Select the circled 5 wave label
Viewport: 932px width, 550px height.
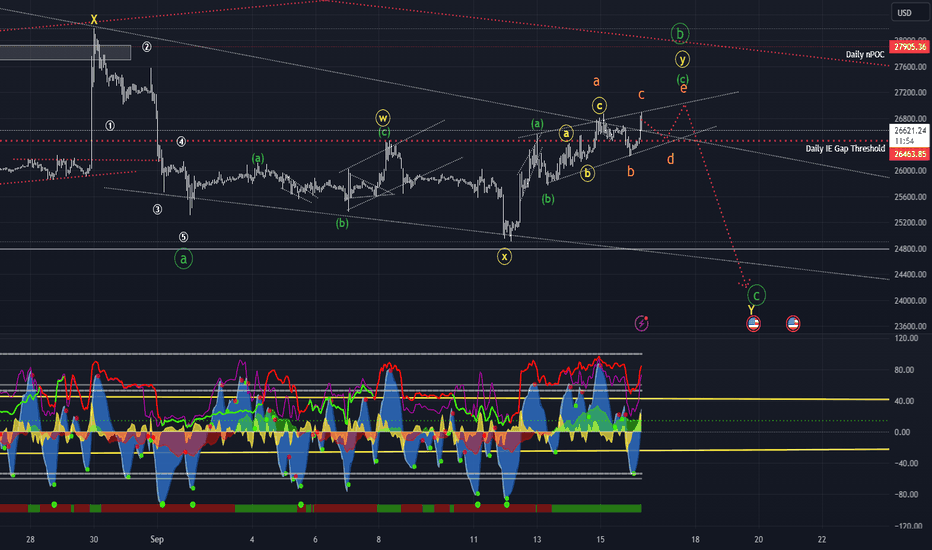(x=183, y=237)
